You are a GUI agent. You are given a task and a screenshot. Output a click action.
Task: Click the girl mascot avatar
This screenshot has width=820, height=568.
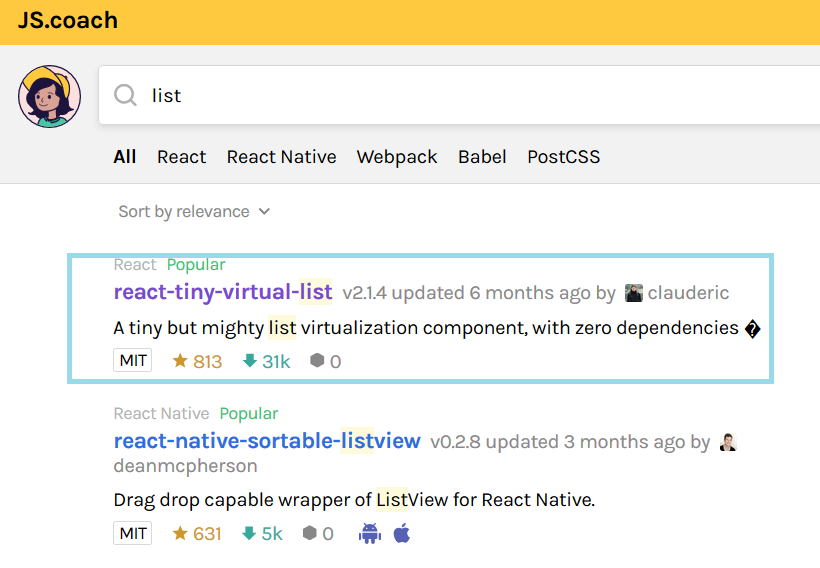[x=49, y=96]
